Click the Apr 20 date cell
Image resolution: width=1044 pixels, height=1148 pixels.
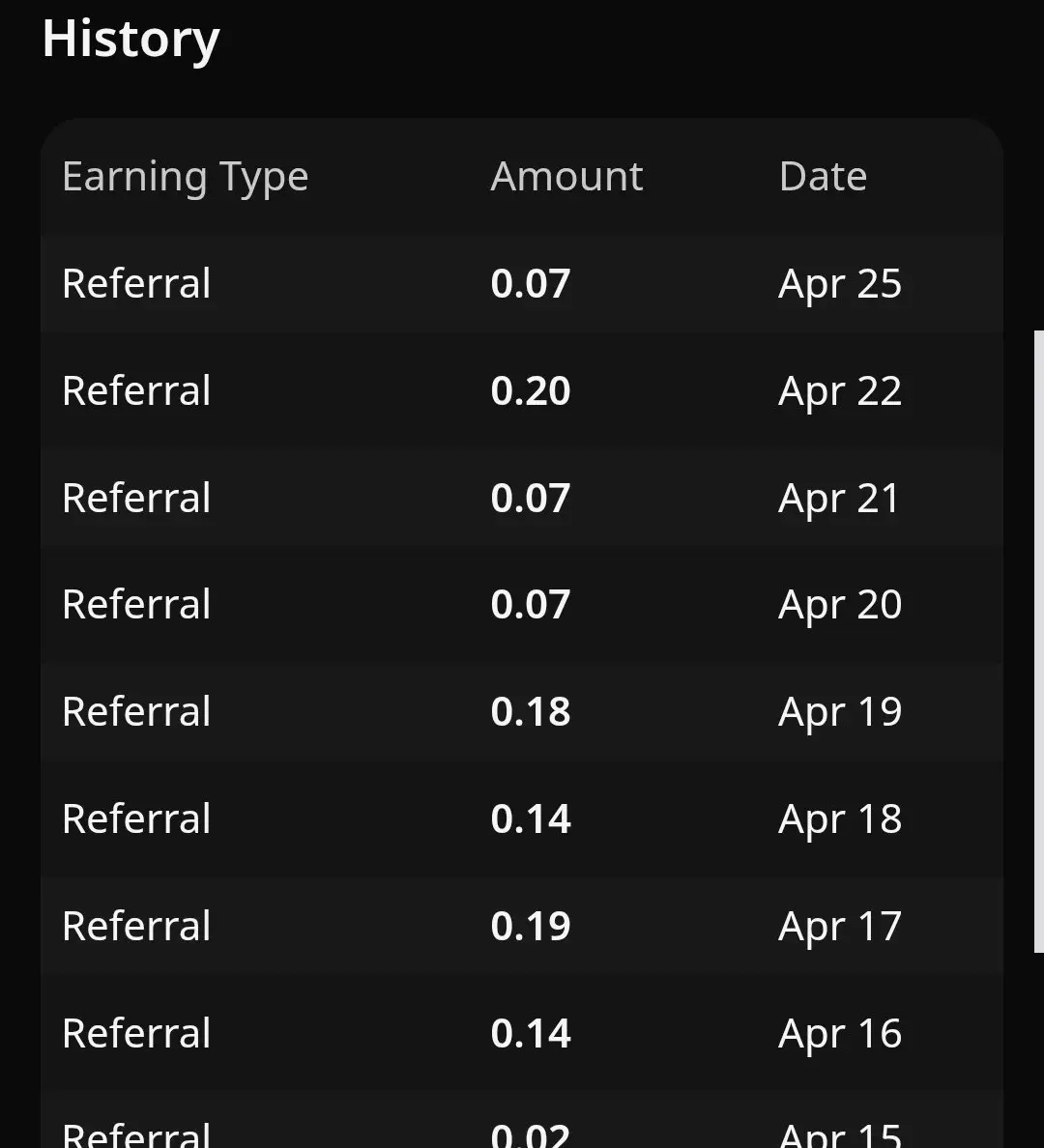click(x=839, y=605)
